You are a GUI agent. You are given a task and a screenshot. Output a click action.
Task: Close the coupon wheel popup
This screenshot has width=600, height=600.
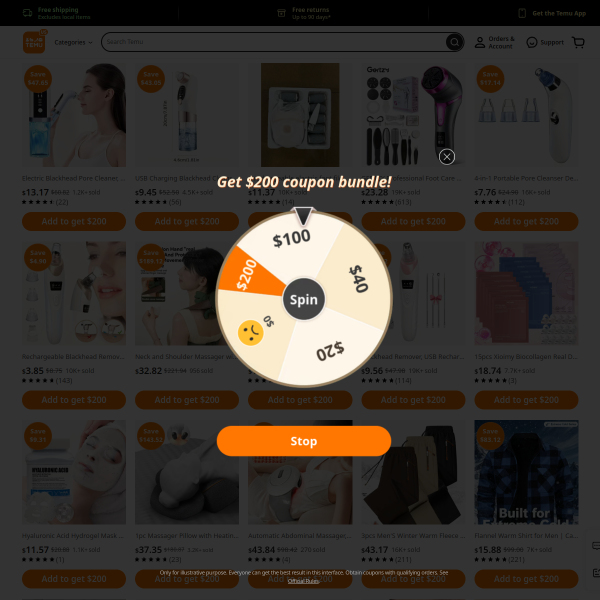tap(447, 157)
